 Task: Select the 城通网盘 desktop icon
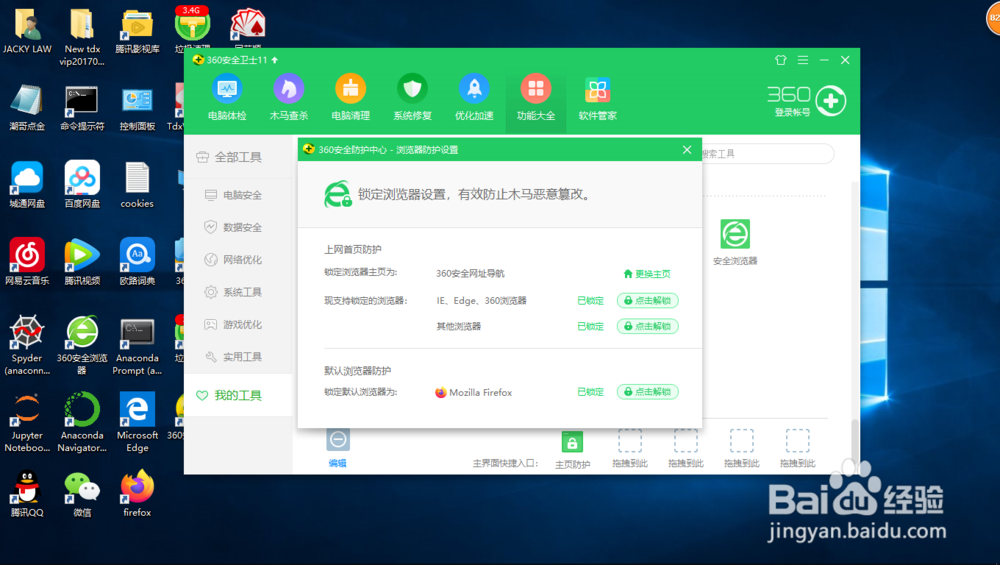(x=27, y=185)
